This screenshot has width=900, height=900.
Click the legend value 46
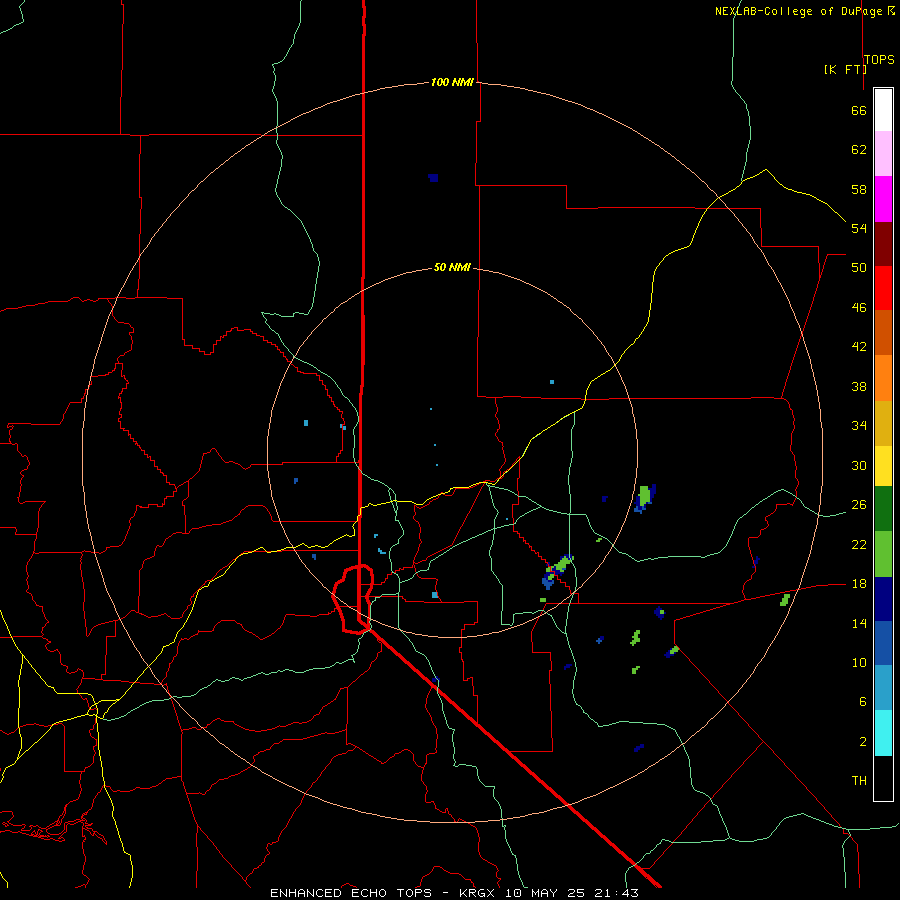pos(859,308)
